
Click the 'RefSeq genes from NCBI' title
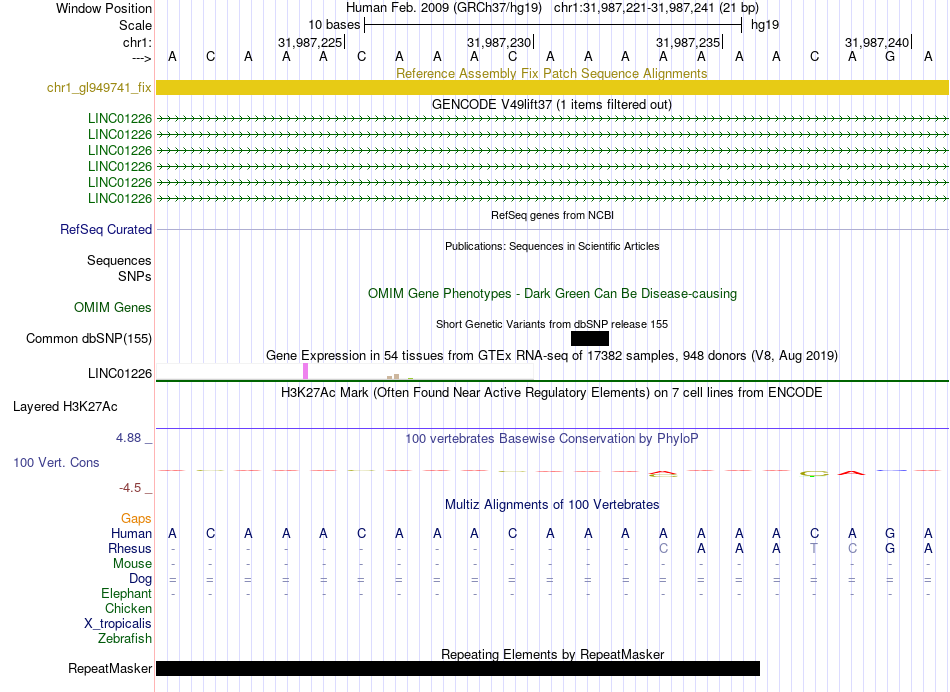point(552,215)
